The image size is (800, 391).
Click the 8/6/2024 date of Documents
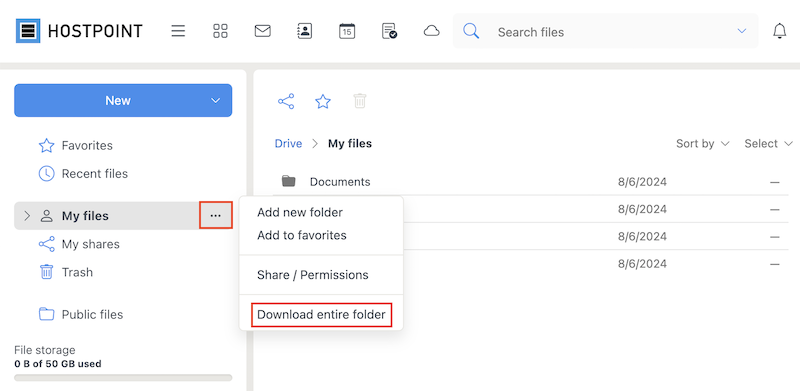click(642, 182)
